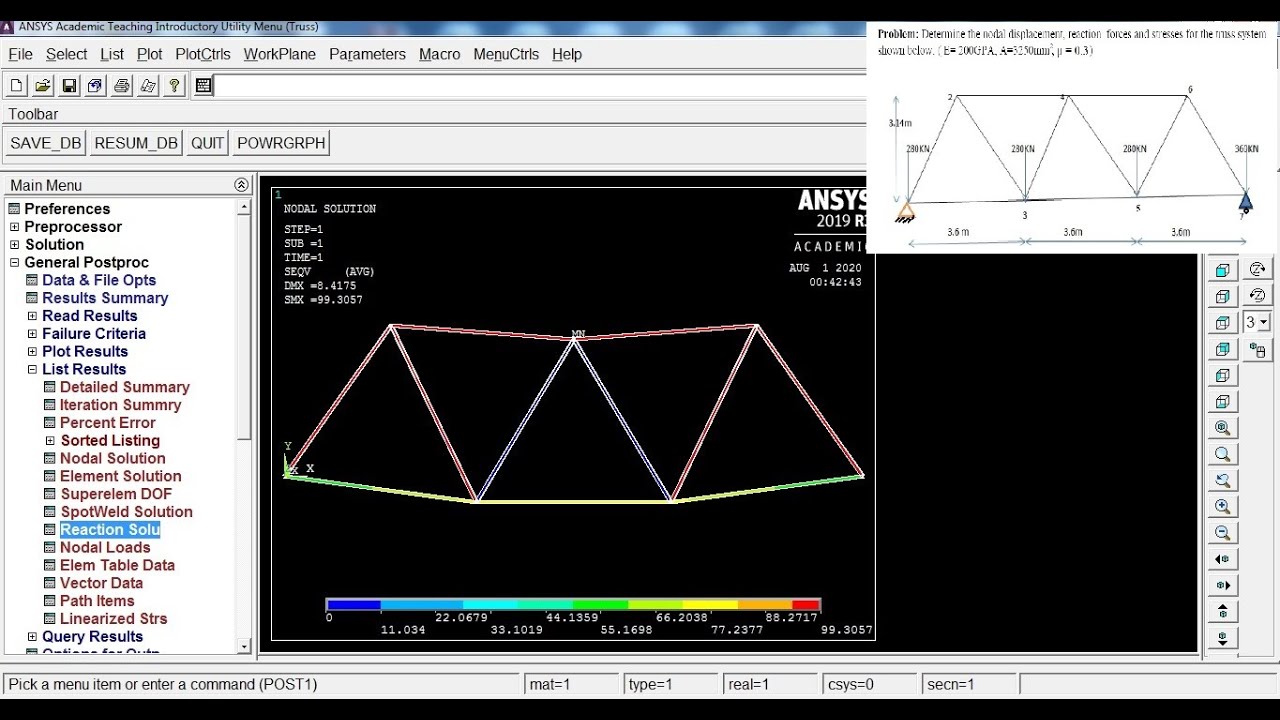This screenshot has width=1280, height=720.
Task: Click the POWRGRPH toolbar button
Action: point(281,143)
